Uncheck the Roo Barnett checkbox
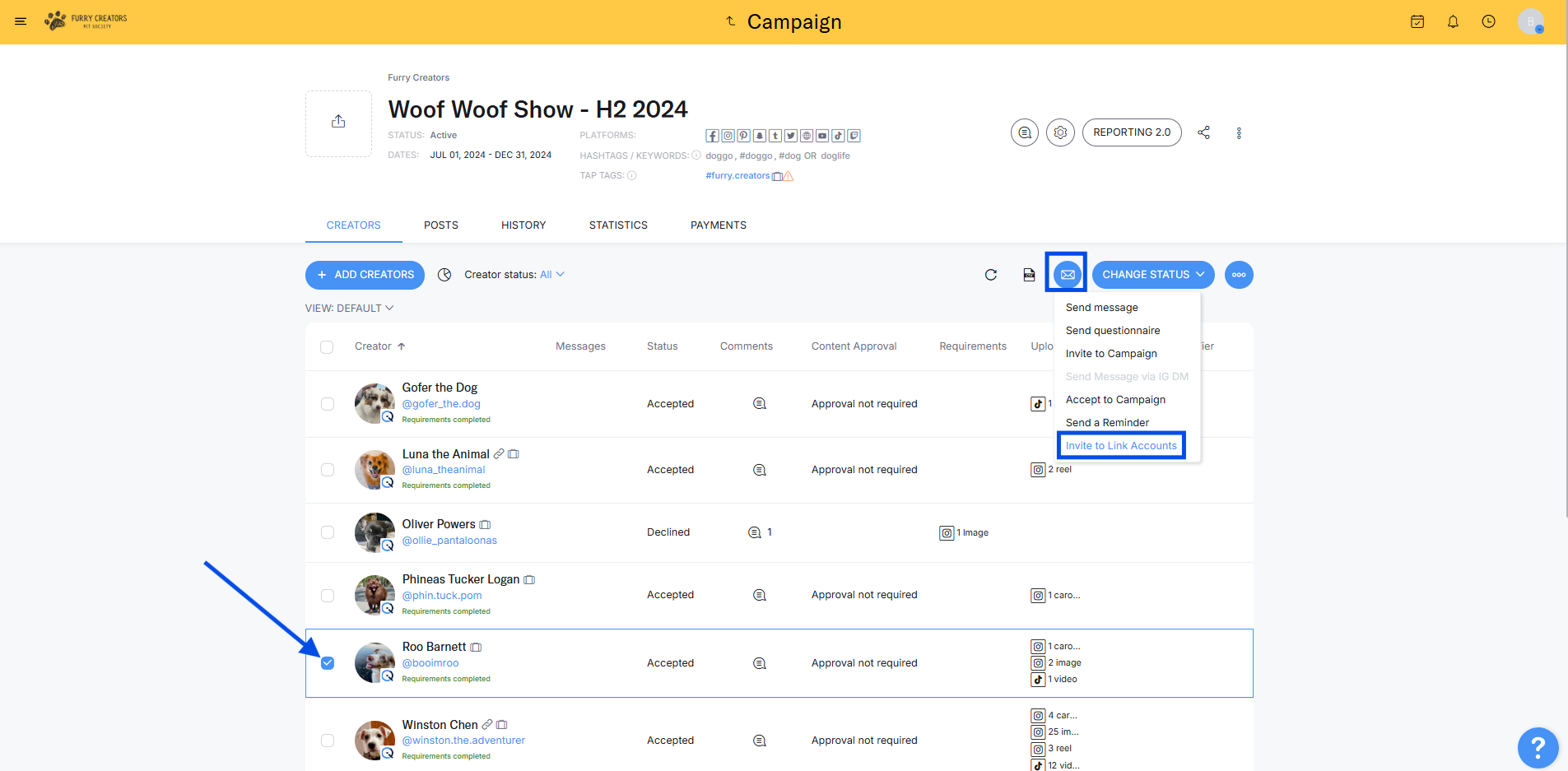 tap(328, 663)
